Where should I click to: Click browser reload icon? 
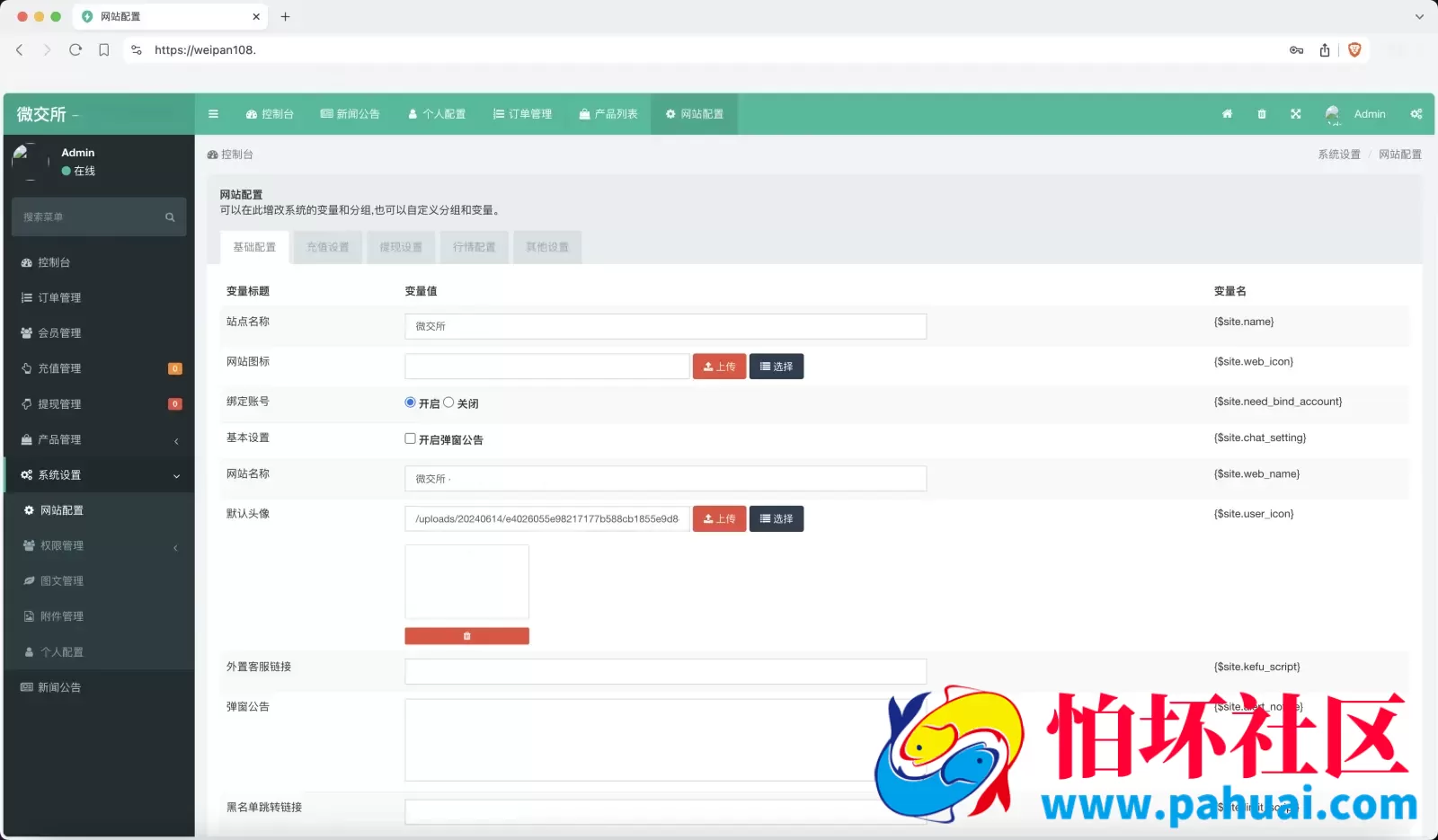tap(75, 50)
